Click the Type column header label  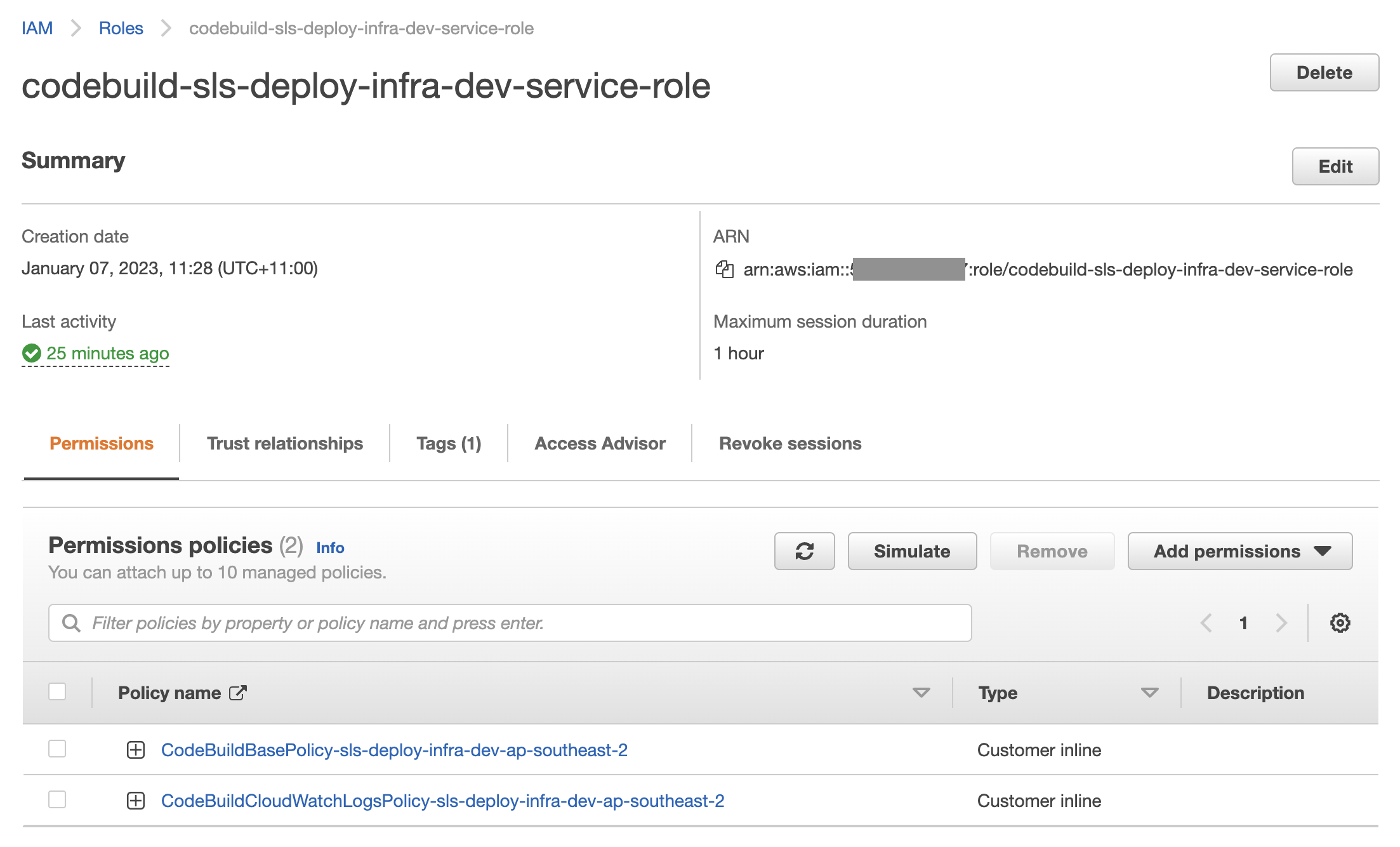998,693
